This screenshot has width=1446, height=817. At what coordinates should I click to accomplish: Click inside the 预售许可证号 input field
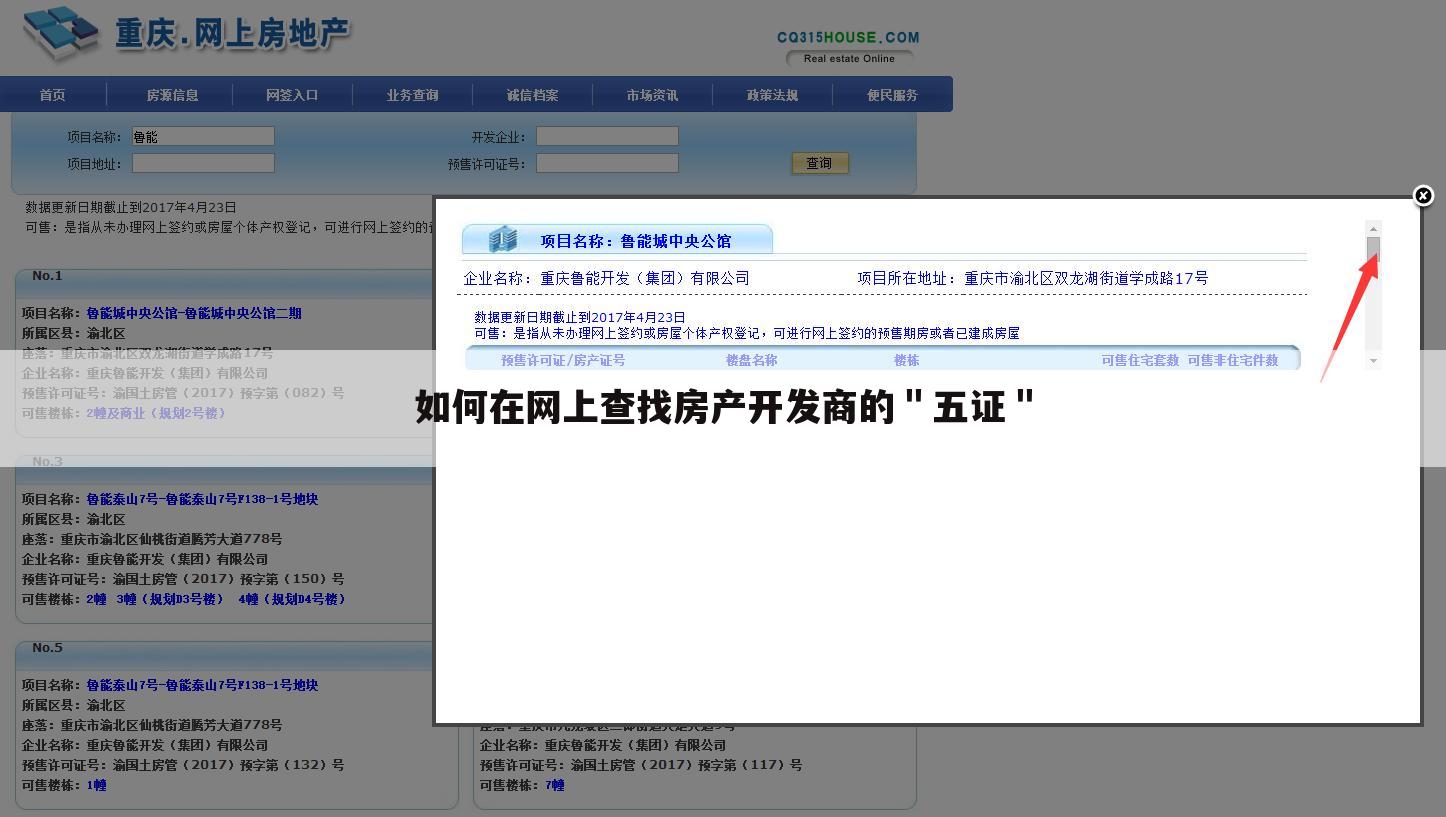pyautogui.click(x=607, y=162)
